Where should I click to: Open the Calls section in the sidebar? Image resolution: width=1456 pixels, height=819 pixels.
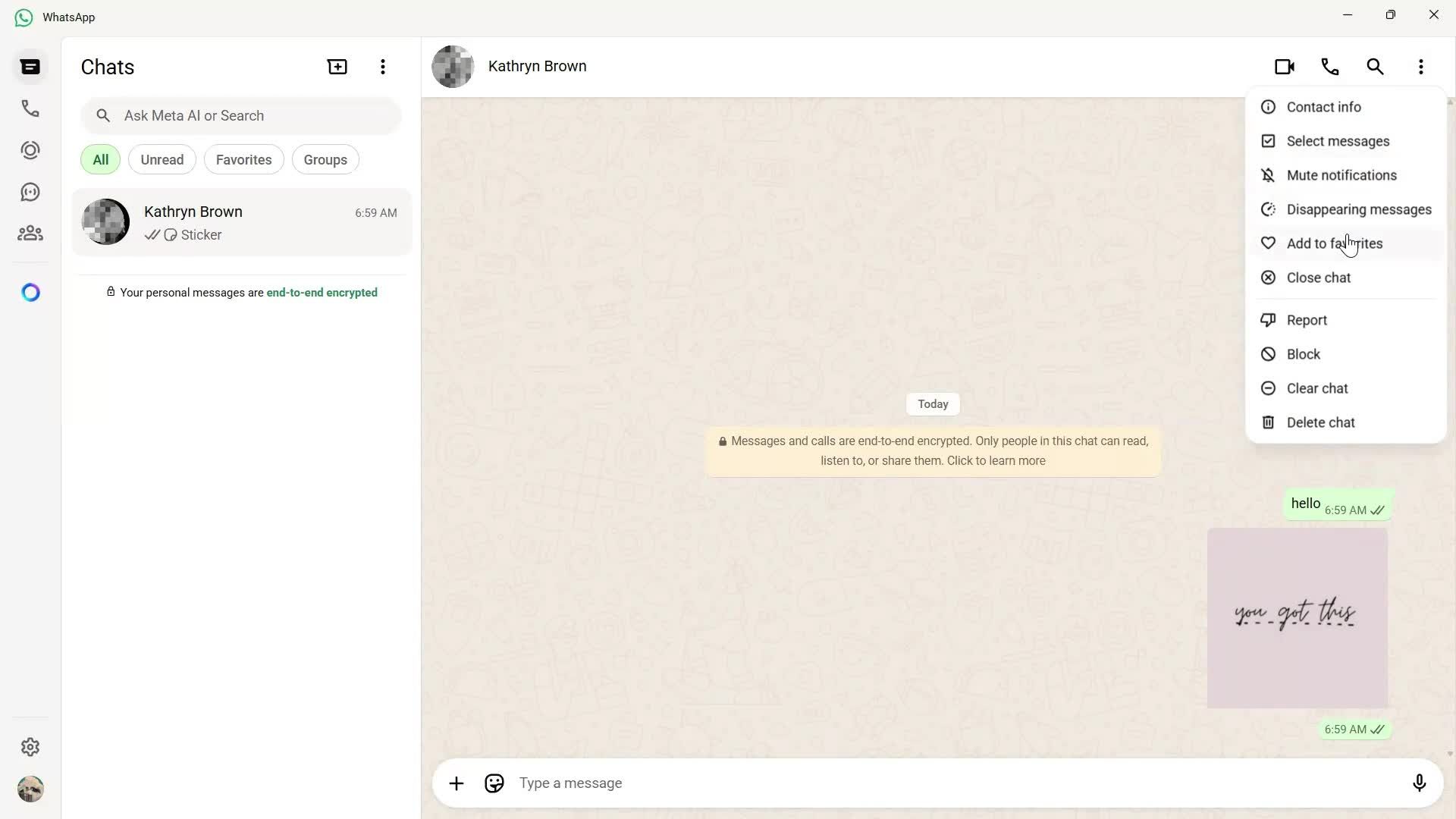(x=30, y=108)
